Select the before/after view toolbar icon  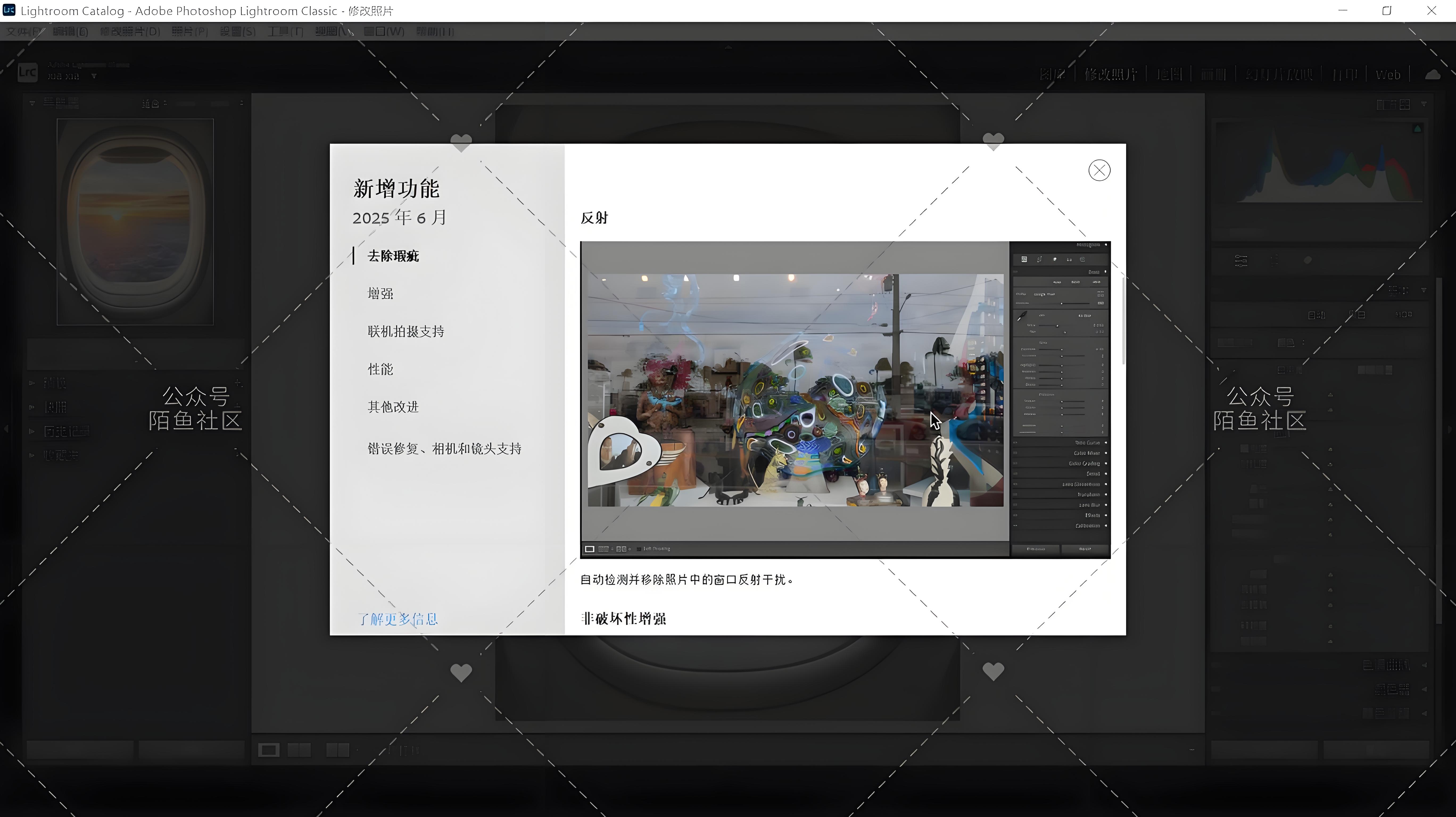[x=338, y=750]
